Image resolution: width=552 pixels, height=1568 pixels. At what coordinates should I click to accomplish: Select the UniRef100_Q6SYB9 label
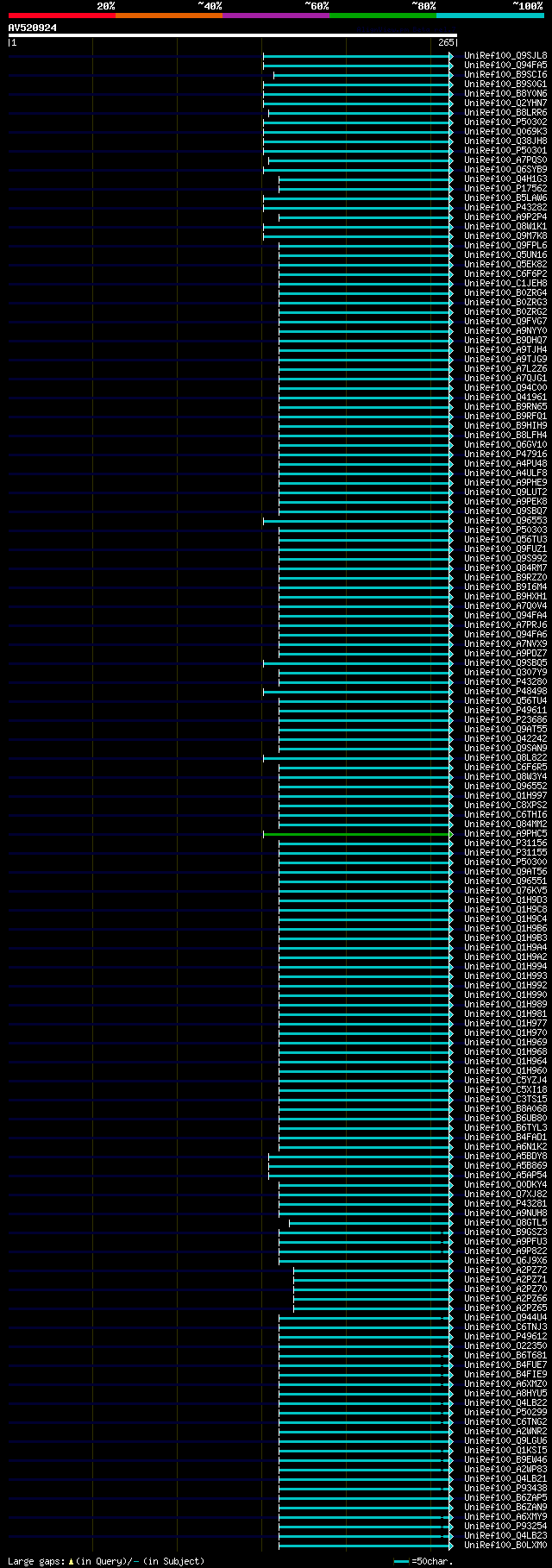(x=505, y=170)
